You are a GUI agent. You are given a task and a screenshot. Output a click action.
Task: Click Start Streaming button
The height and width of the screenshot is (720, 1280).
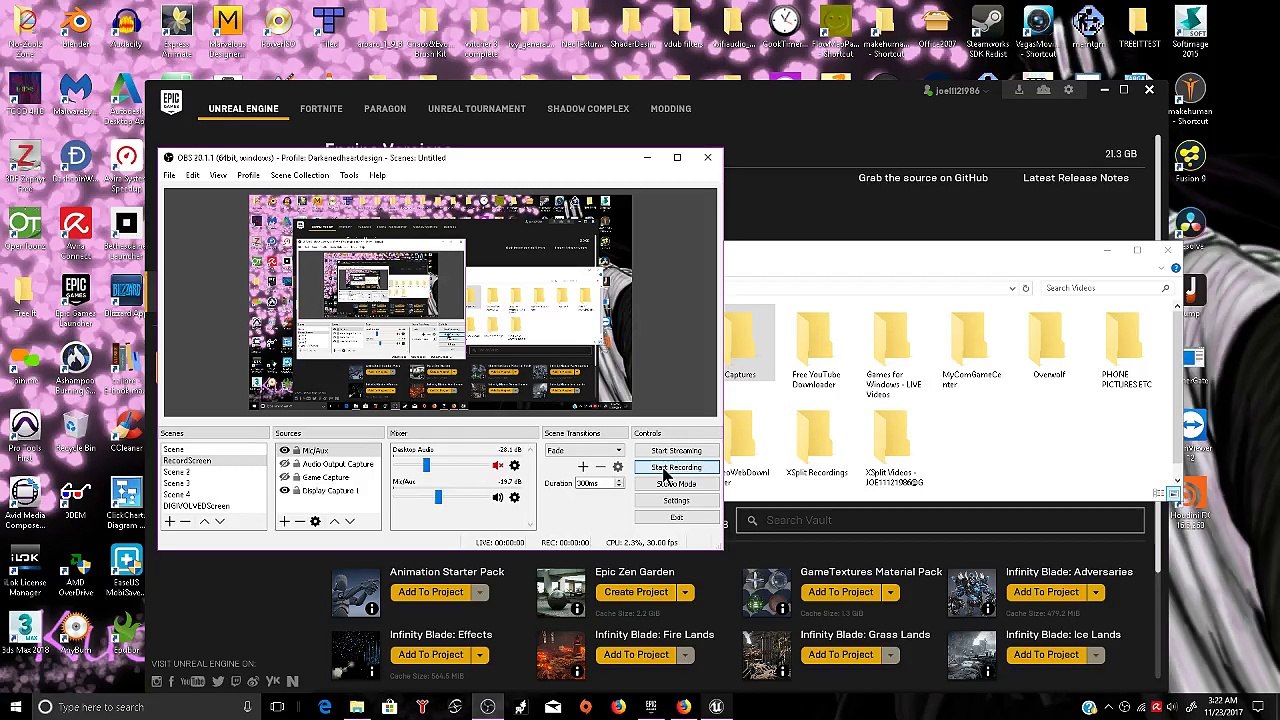pyautogui.click(x=676, y=451)
